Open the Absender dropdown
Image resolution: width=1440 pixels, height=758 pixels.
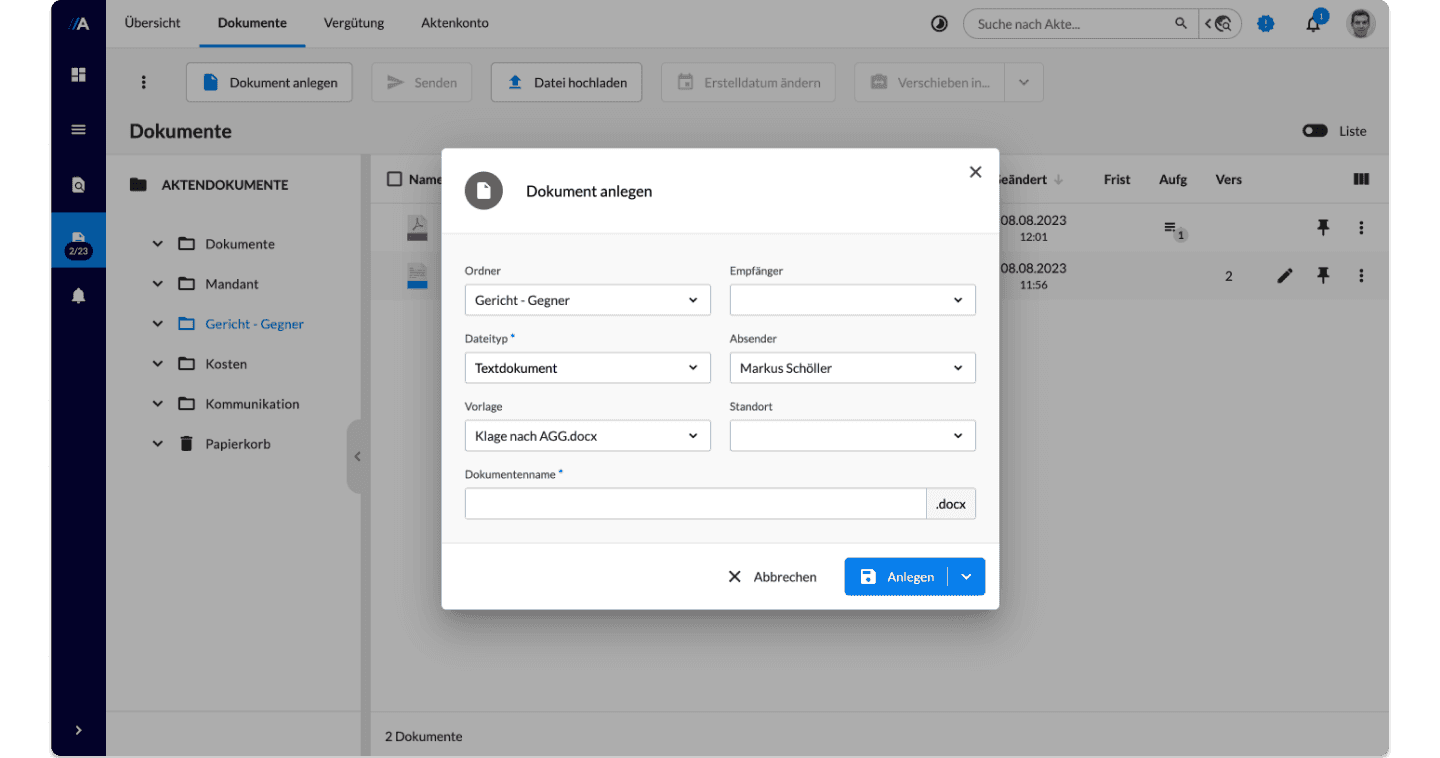point(853,368)
